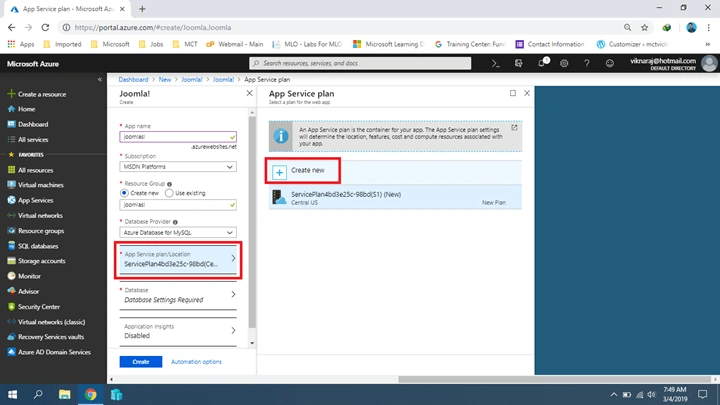Bookmark this page with the star icon

click(645, 28)
